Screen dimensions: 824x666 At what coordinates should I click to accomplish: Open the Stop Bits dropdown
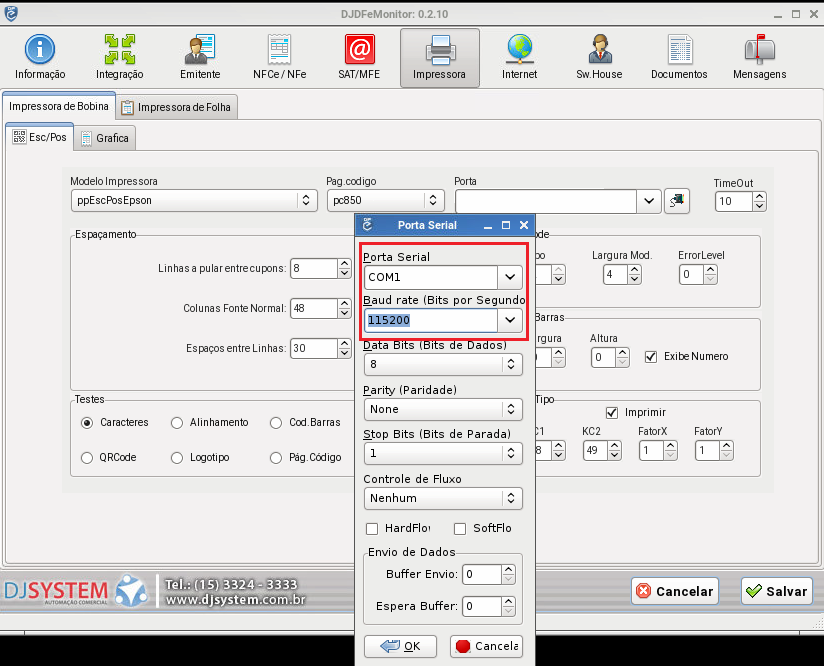tap(443, 454)
